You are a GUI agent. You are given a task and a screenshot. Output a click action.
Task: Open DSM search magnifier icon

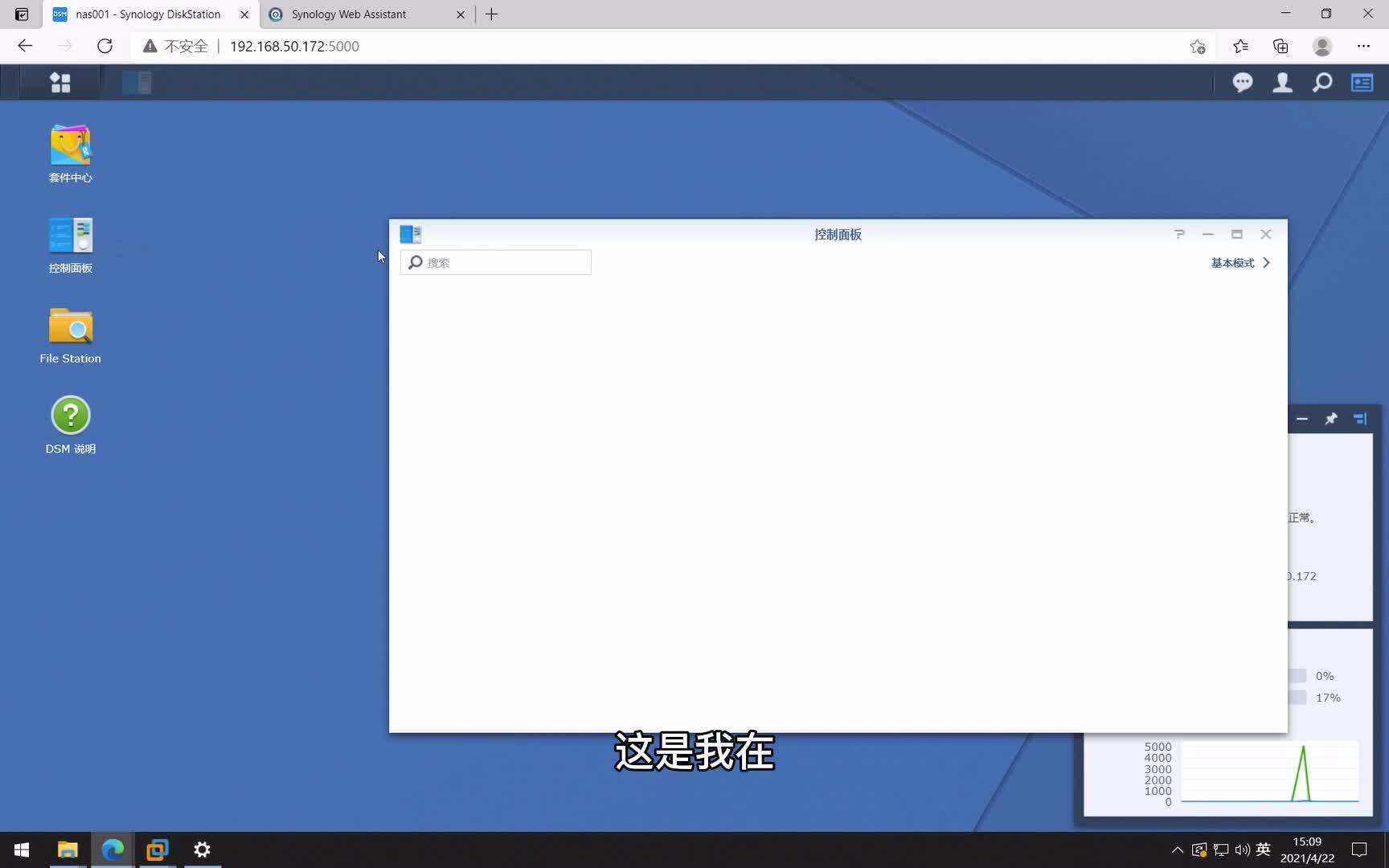[1322, 82]
